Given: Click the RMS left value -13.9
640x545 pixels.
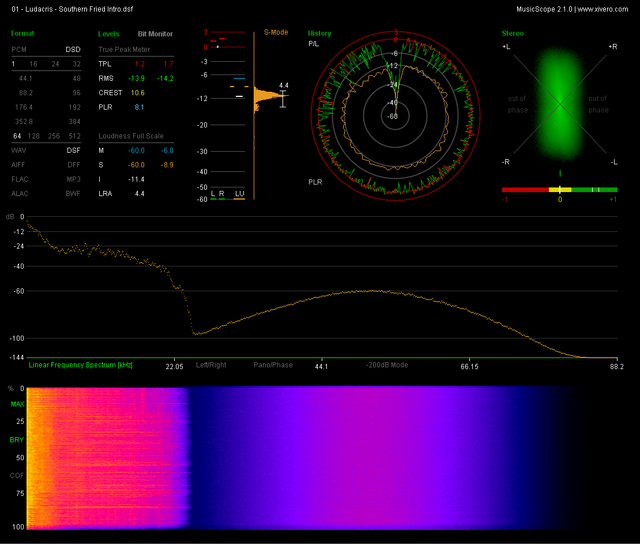Looking at the screenshot, I should [x=136, y=78].
